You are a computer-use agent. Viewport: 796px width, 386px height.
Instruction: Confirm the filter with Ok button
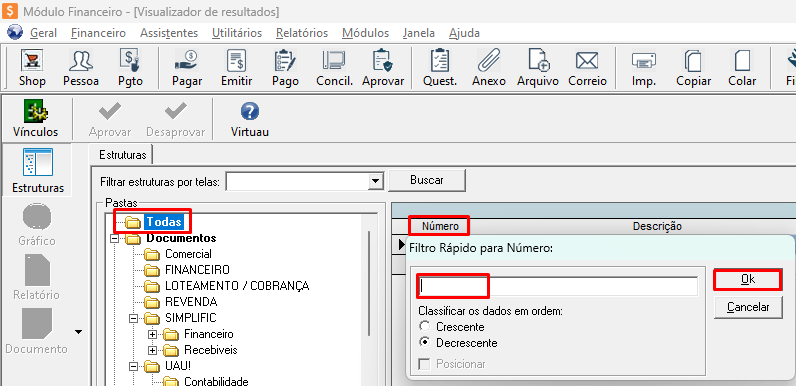click(x=748, y=279)
